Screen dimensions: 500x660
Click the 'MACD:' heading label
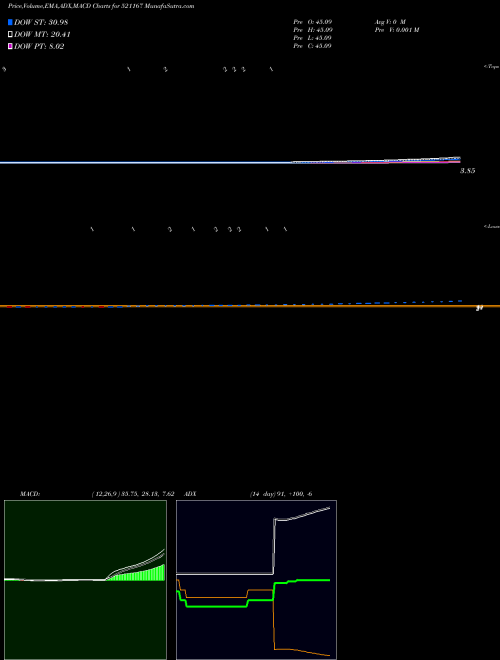[x=30, y=494]
